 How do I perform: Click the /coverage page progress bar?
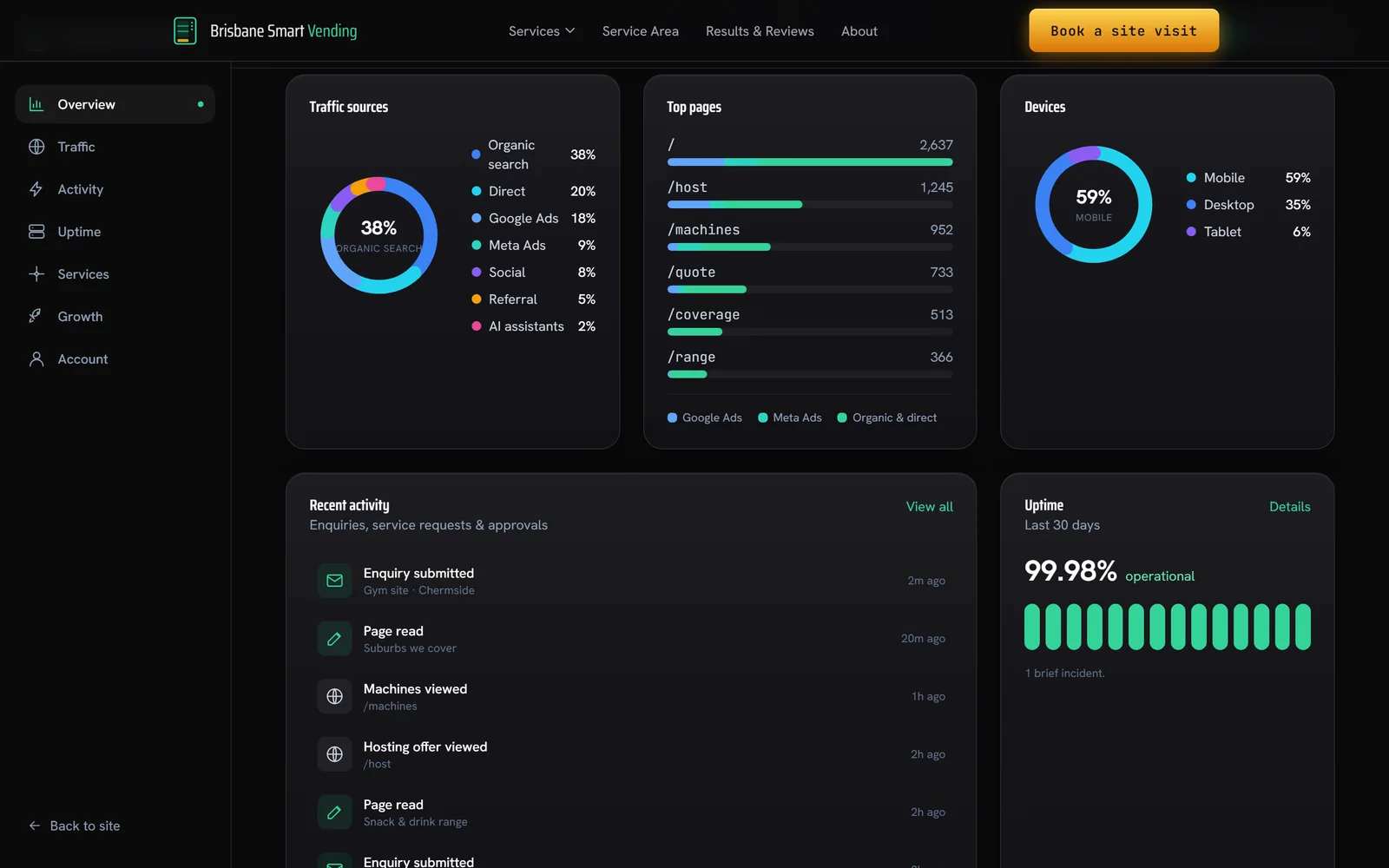pos(810,332)
